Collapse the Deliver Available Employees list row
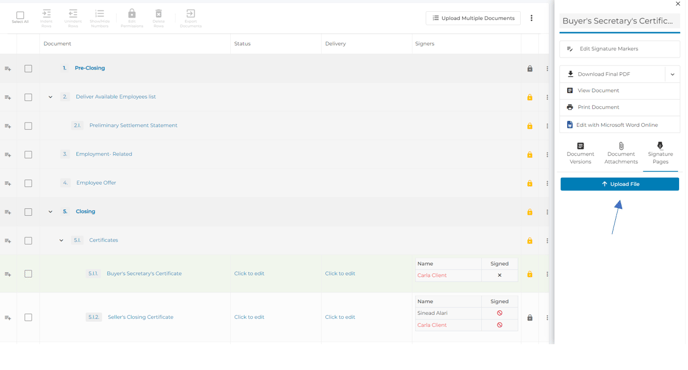The height and width of the screenshot is (370, 688). 50,97
